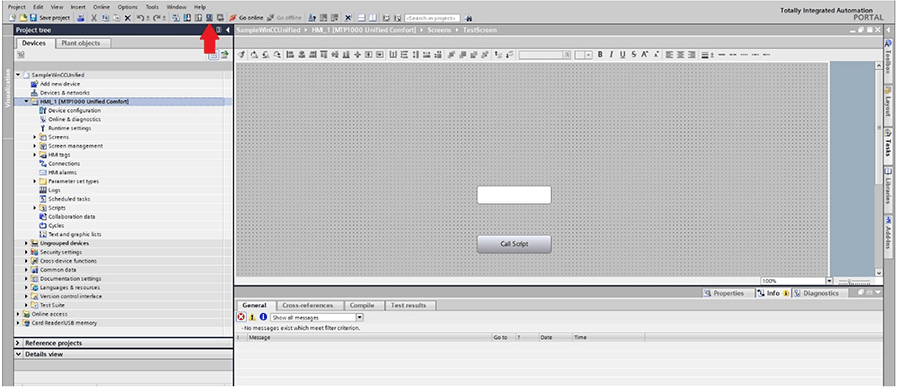This screenshot has height=391, width=900.
Task: Open the Options menu
Action: tap(127, 7)
